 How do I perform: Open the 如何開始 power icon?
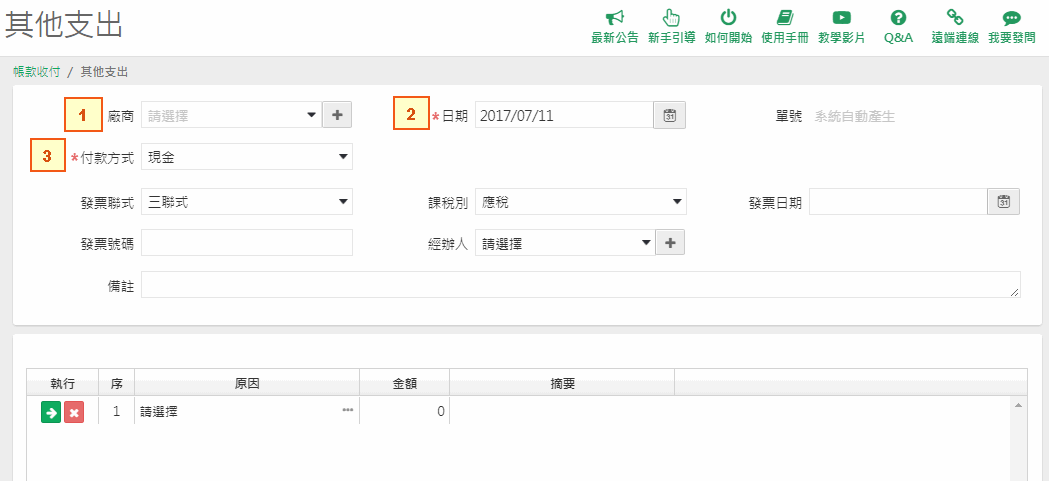(728, 17)
